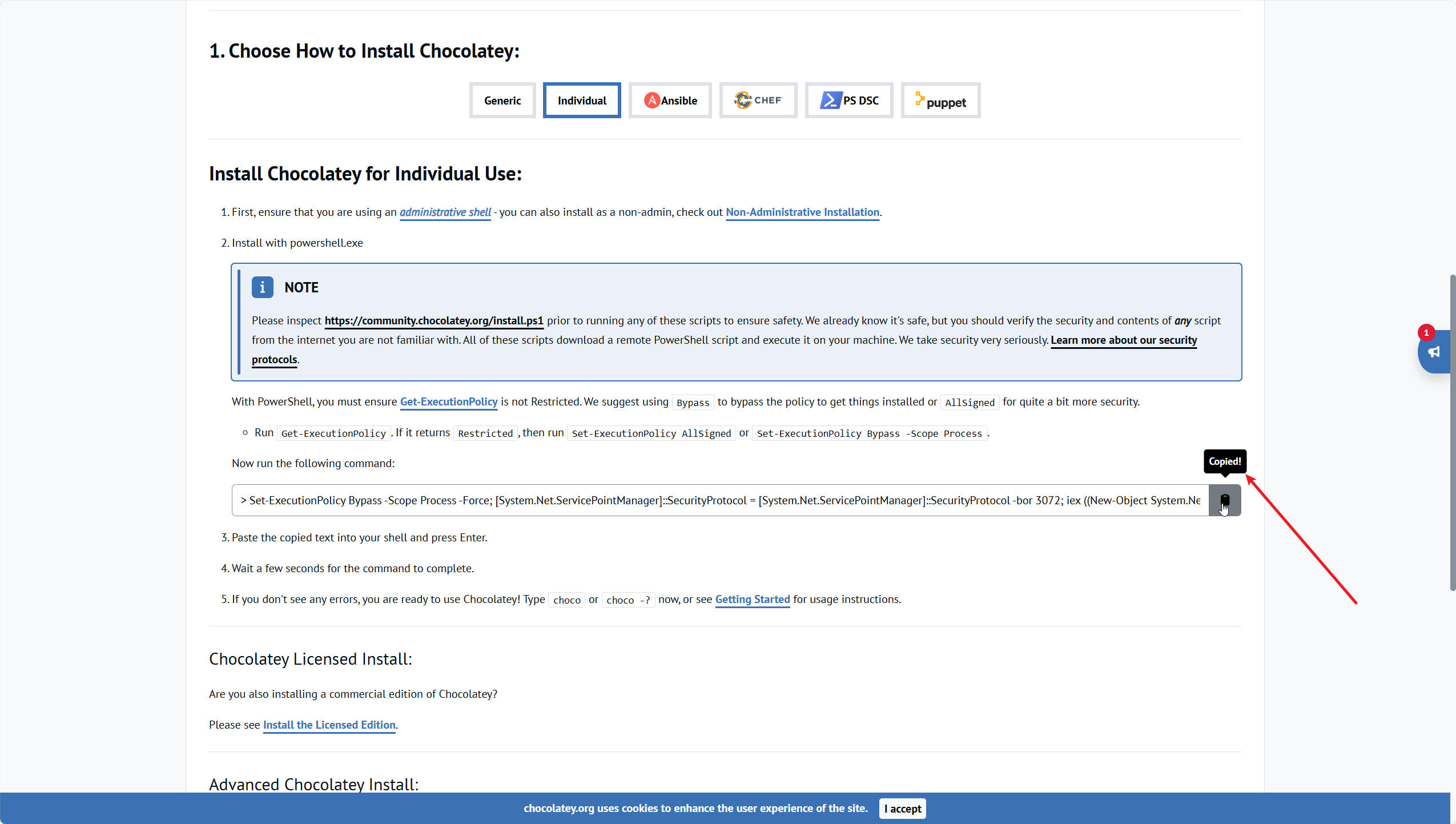Select the Chef install method
1456x824 pixels.
pyautogui.click(x=758, y=101)
